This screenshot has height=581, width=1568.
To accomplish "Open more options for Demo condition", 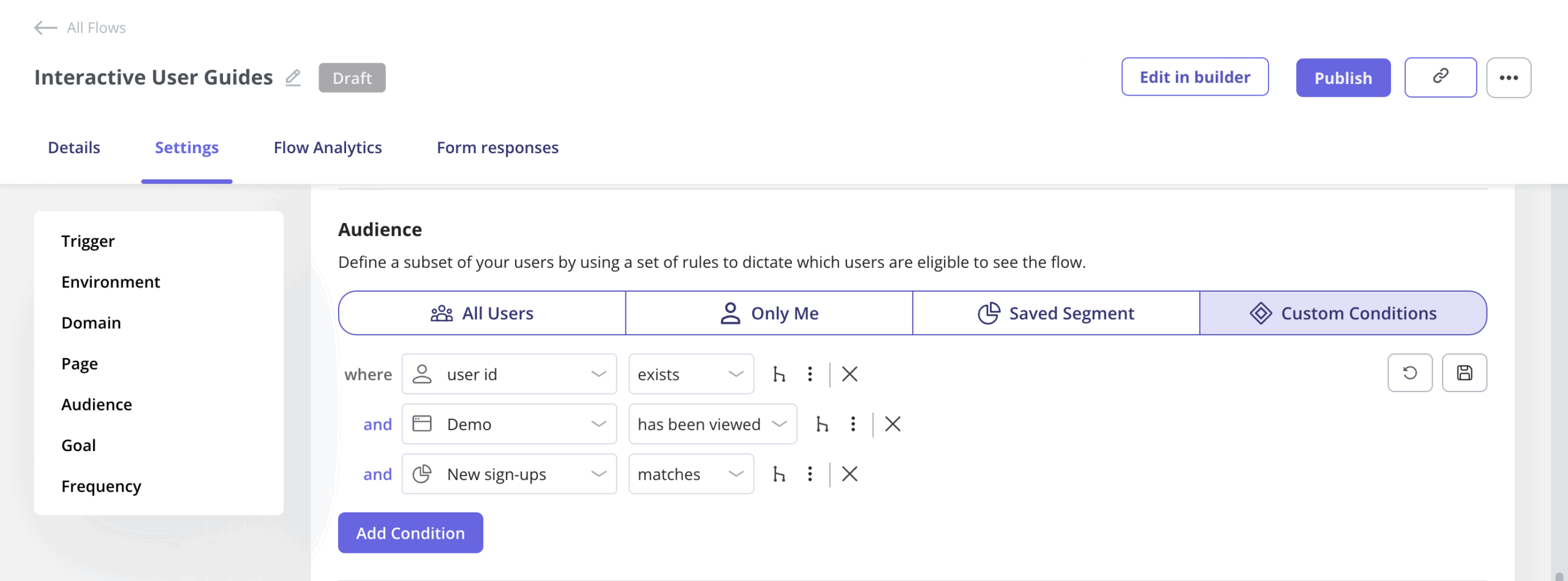I will click(853, 424).
